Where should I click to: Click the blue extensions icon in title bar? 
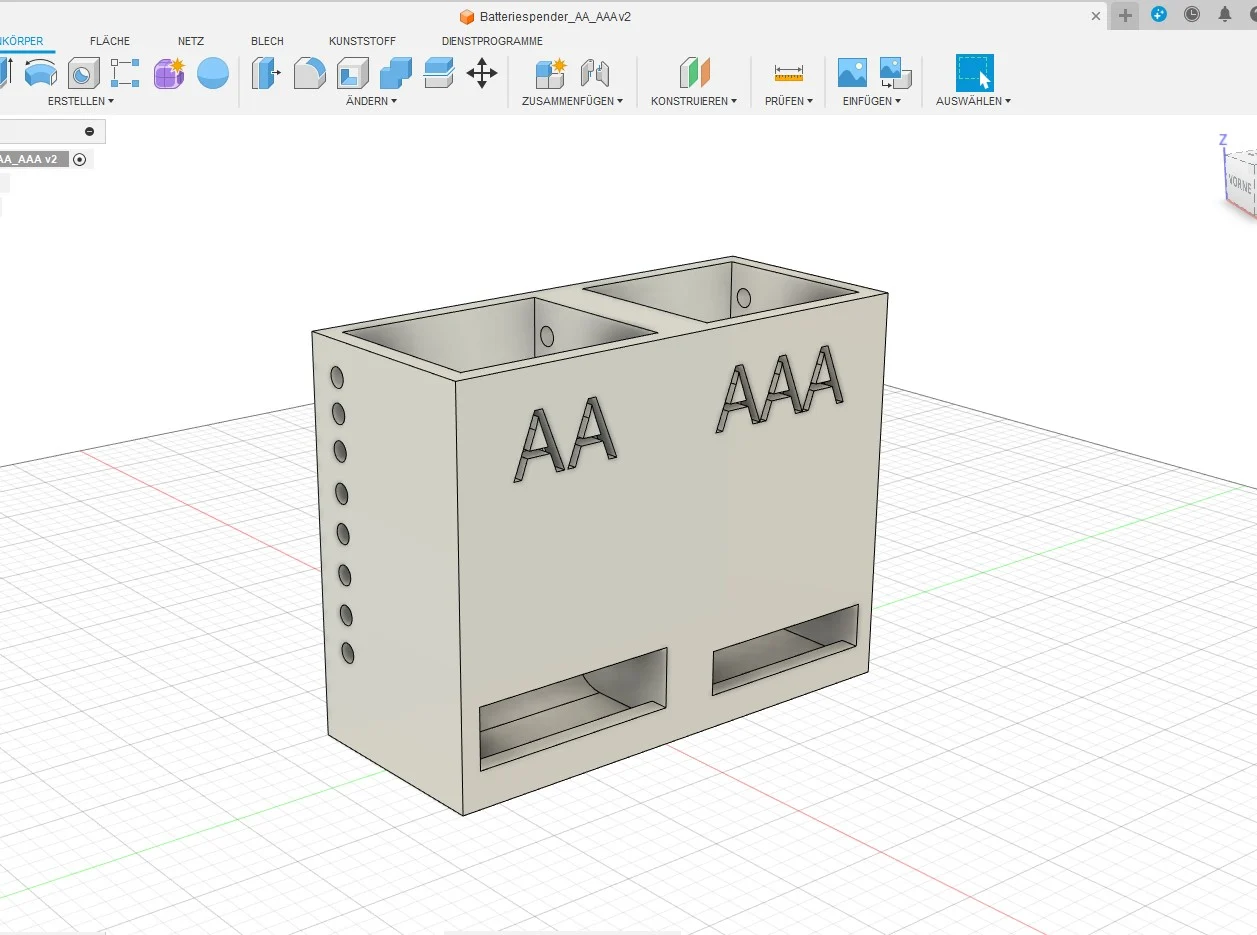[x=1159, y=15]
